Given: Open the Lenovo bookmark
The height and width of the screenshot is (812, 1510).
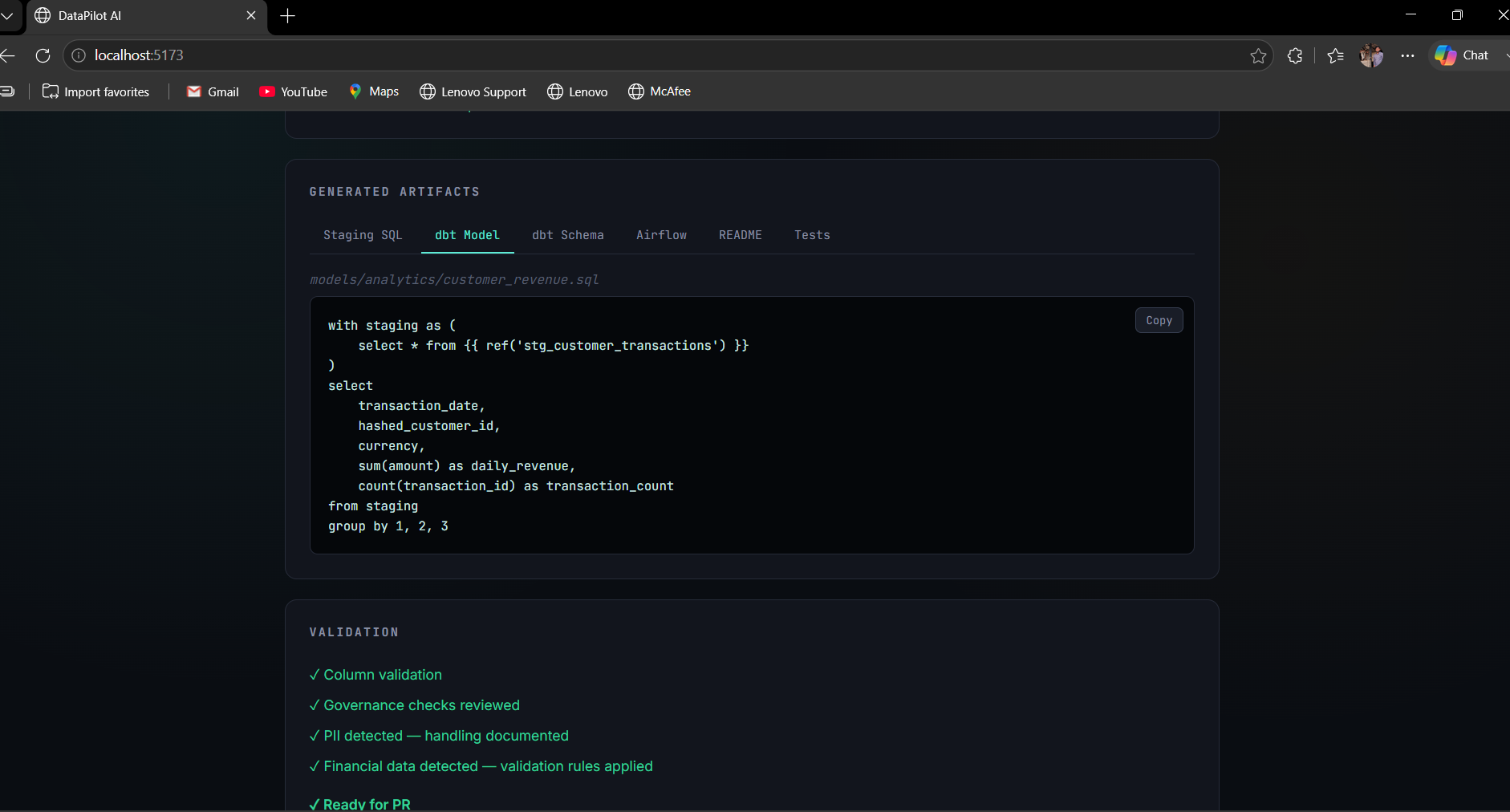Looking at the screenshot, I should (x=578, y=91).
